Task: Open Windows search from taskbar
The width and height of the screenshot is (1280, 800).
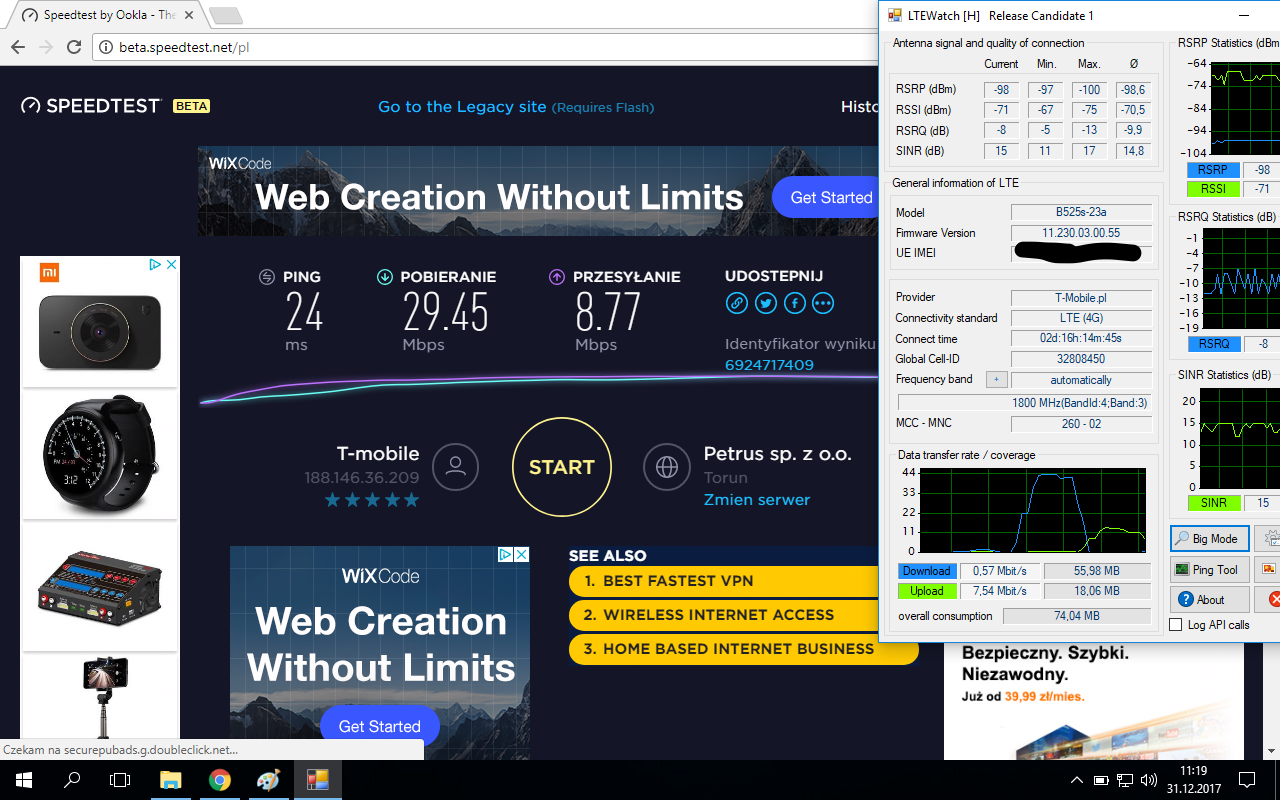Action: point(72,780)
